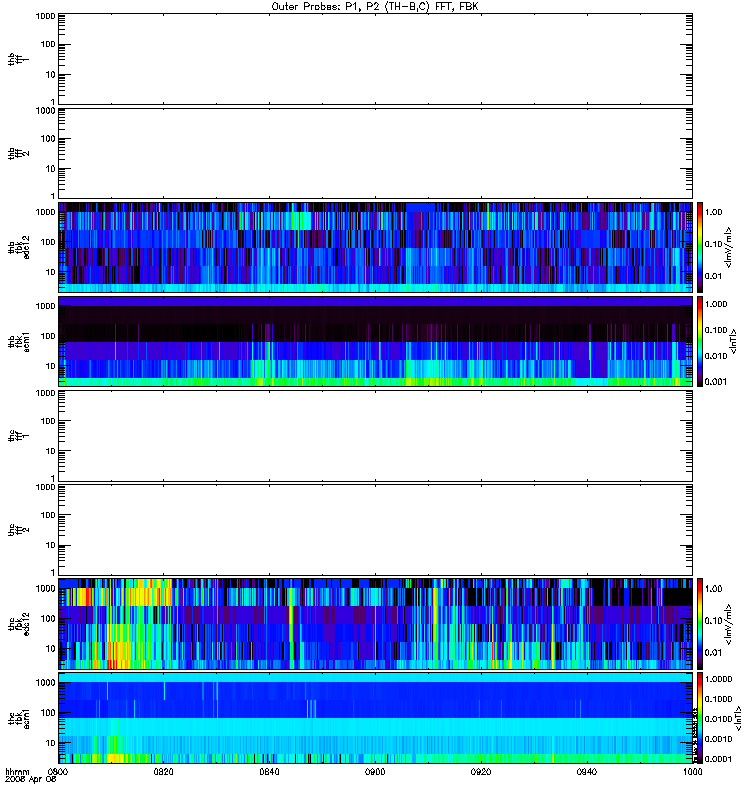Click the 1000 tick label on thc fbk edc12

pyautogui.click(x=45, y=588)
